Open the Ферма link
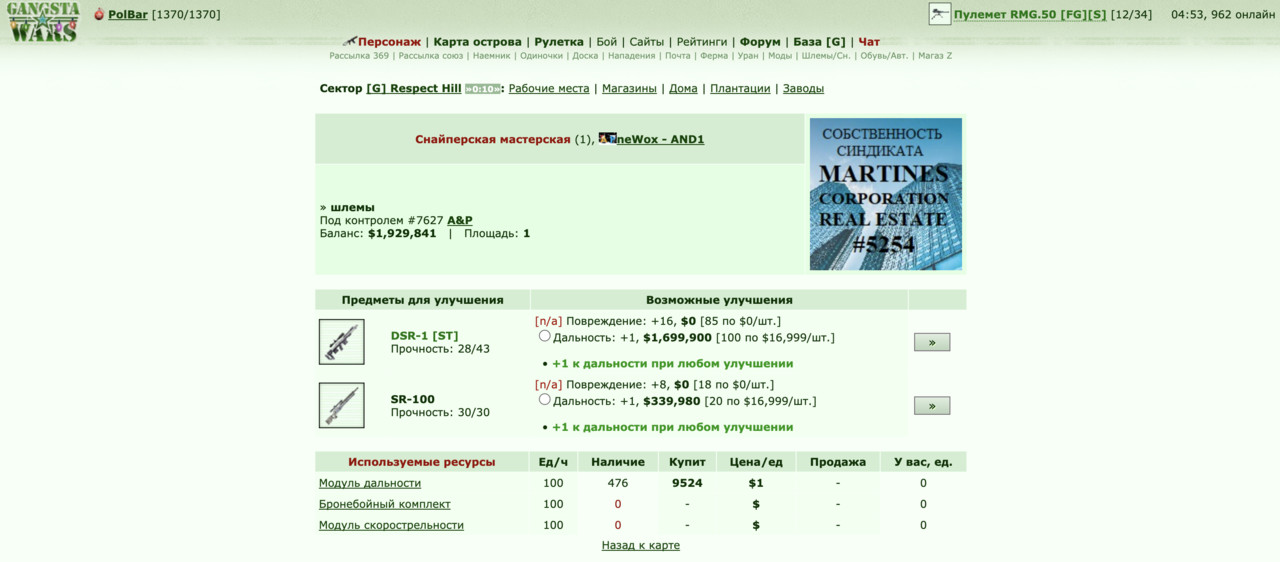 [714, 56]
